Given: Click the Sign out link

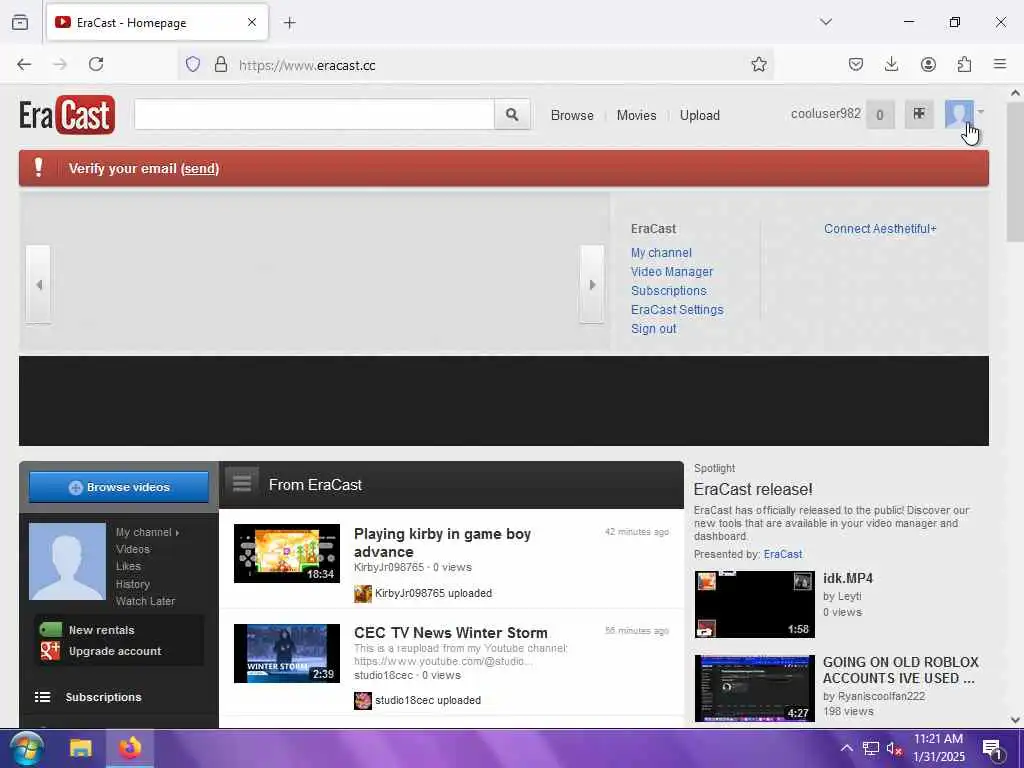Looking at the screenshot, I should pyautogui.click(x=653, y=328).
